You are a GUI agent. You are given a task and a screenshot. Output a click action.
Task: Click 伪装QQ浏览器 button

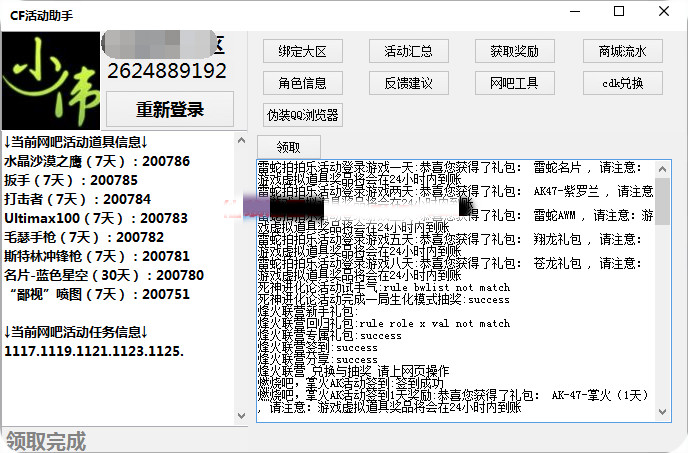(302, 115)
